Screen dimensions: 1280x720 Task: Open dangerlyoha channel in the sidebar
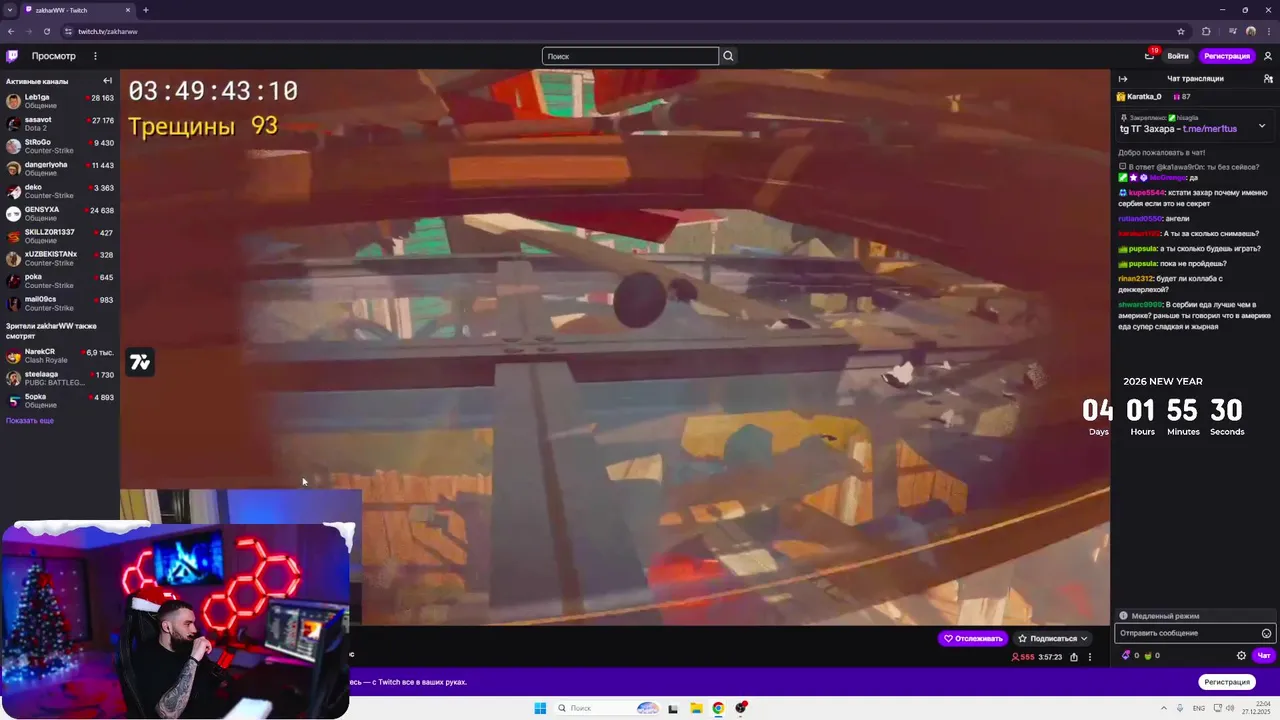(x=59, y=169)
